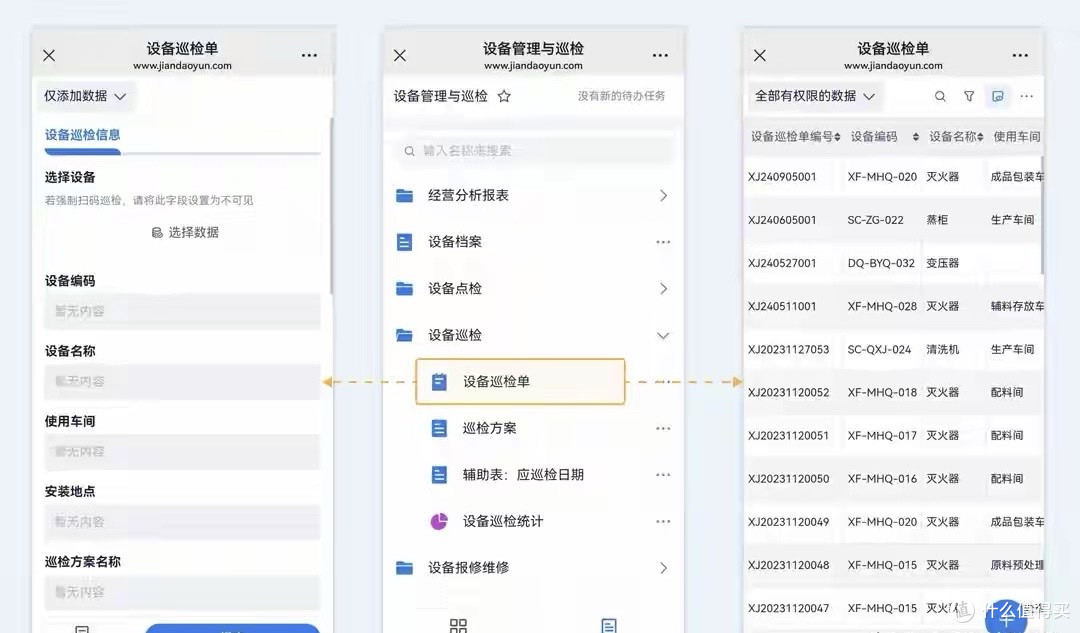Open more options for 辅助表：应巡检日期
Image resolution: width=1080 pixels, height=633 pixels.
pos(663,475)
